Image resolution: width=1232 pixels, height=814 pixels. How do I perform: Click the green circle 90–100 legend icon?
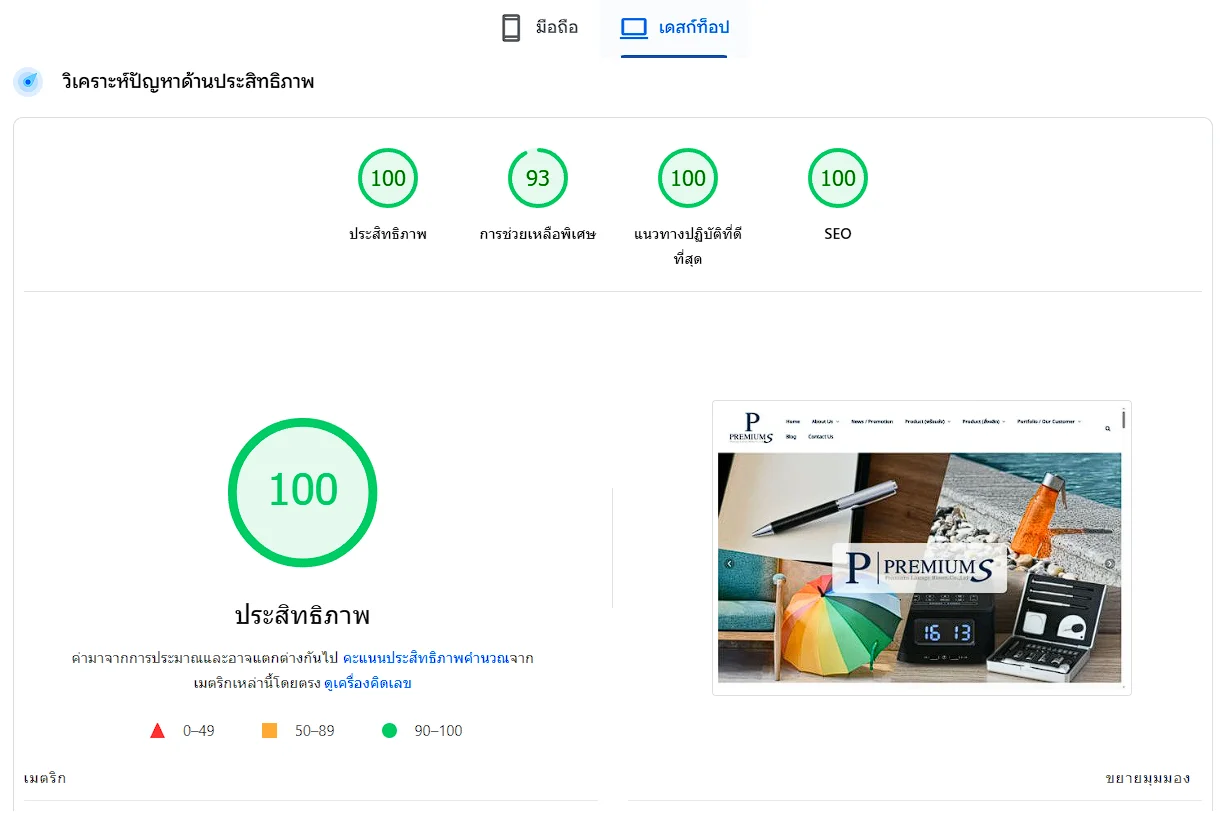389,731
